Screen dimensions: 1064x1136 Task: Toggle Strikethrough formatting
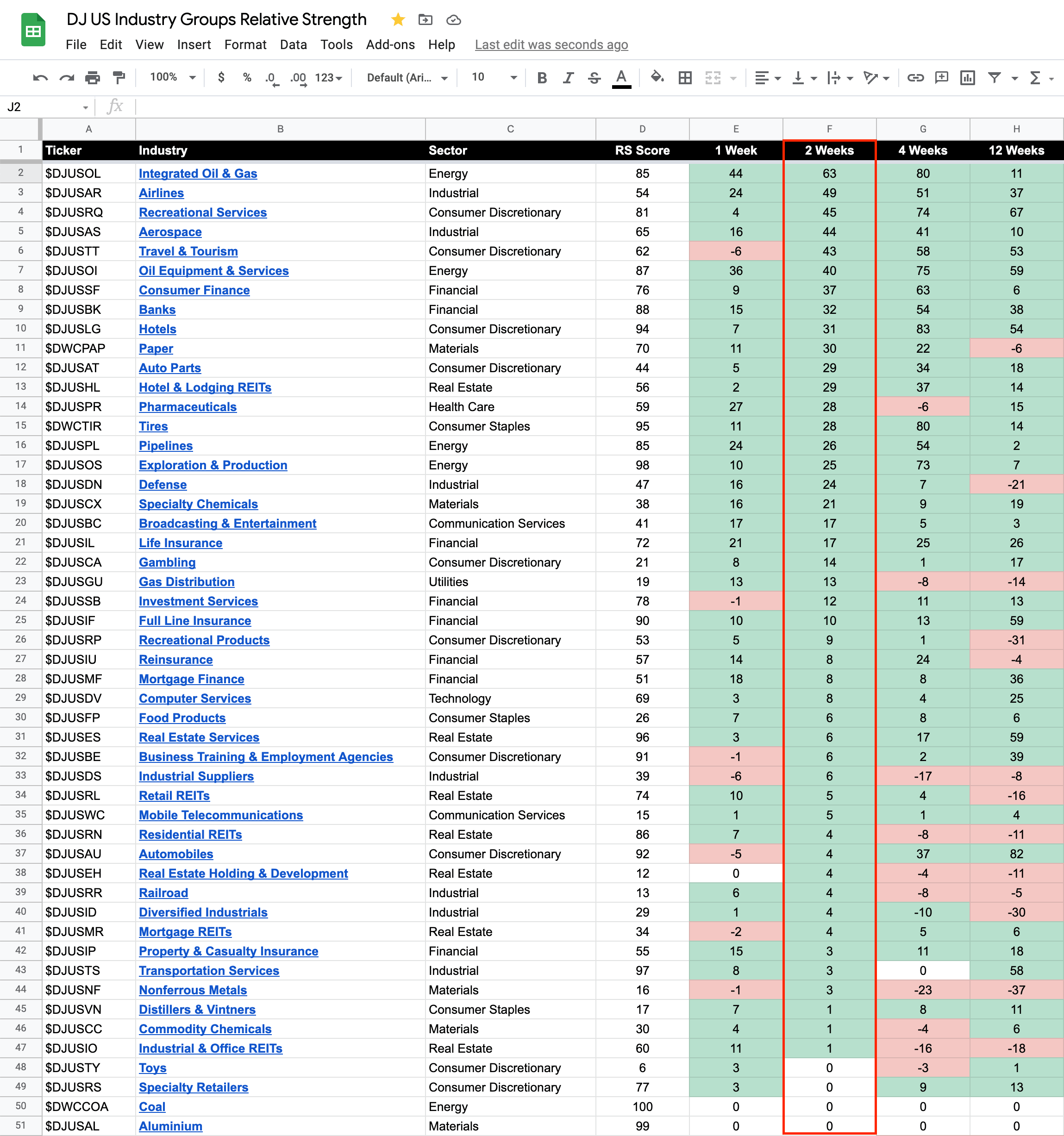pyautogui.click(x=595, y=78)
